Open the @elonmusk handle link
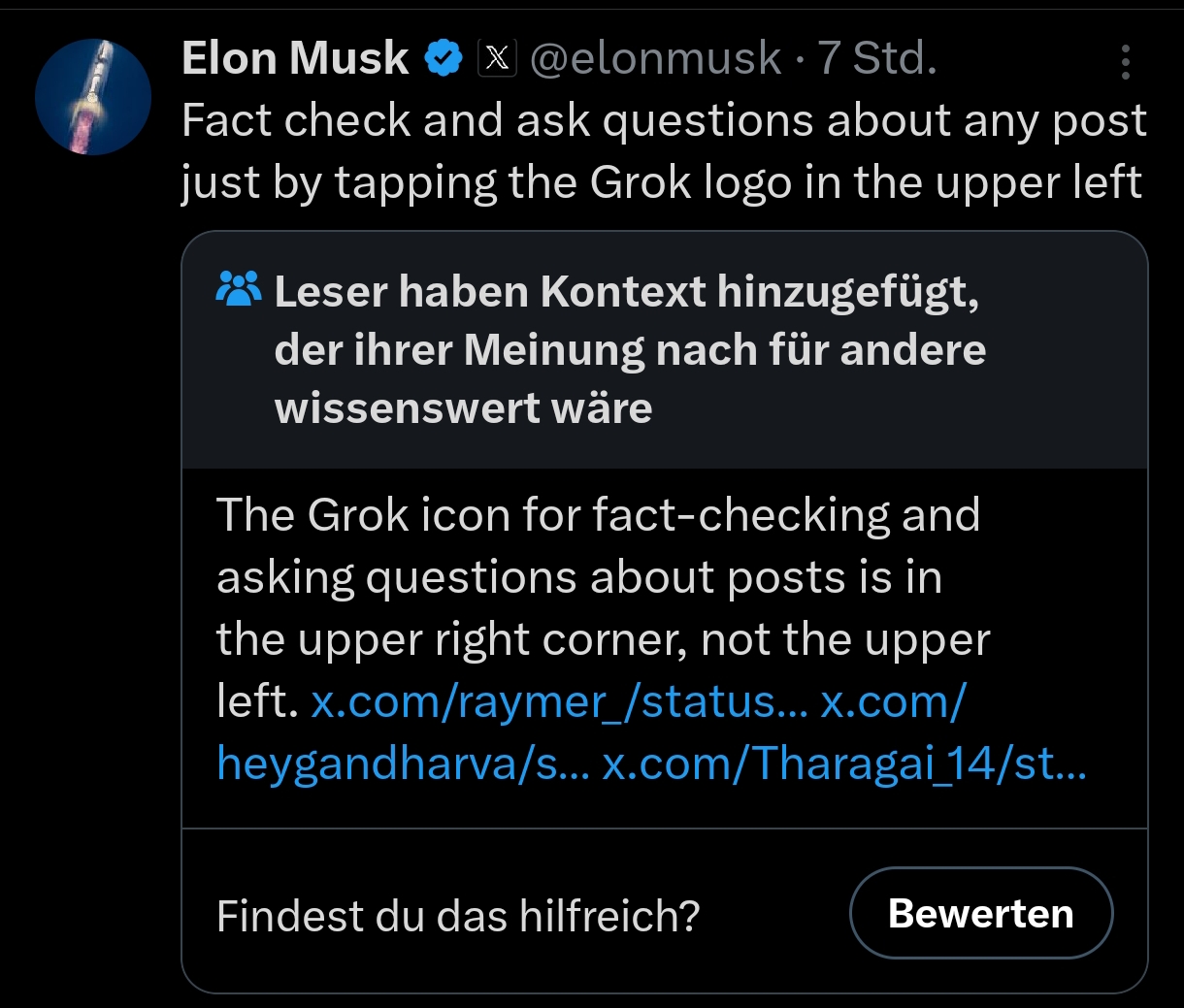1184x1008 pixels. 655,59
